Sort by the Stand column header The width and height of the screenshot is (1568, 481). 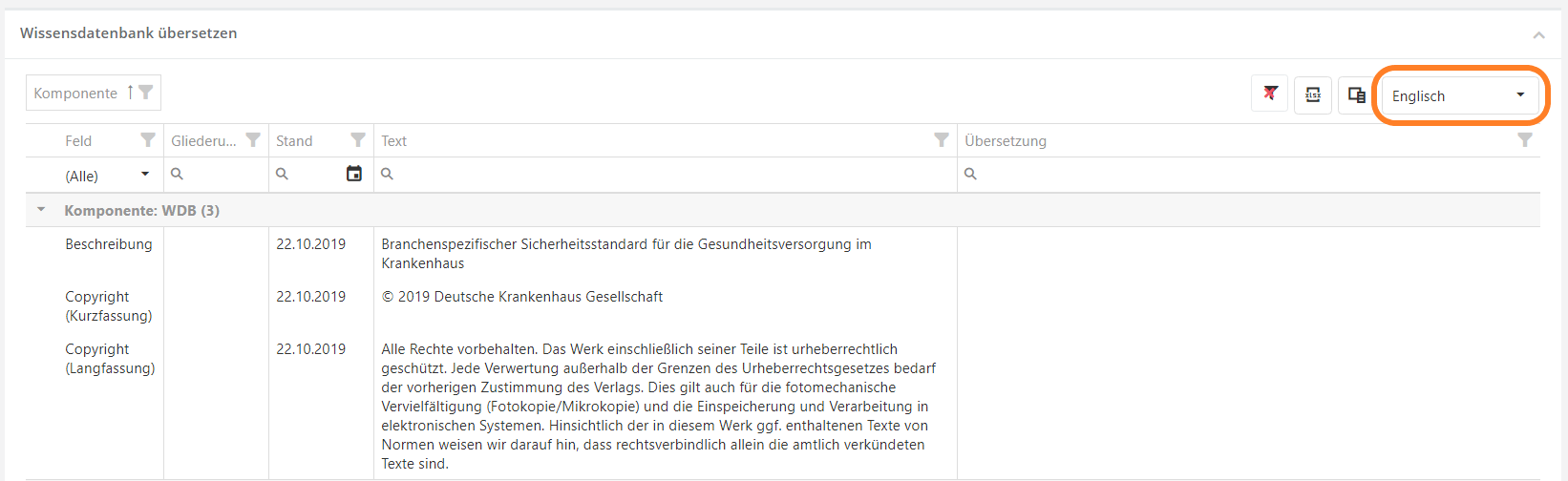tap(295, 141)
